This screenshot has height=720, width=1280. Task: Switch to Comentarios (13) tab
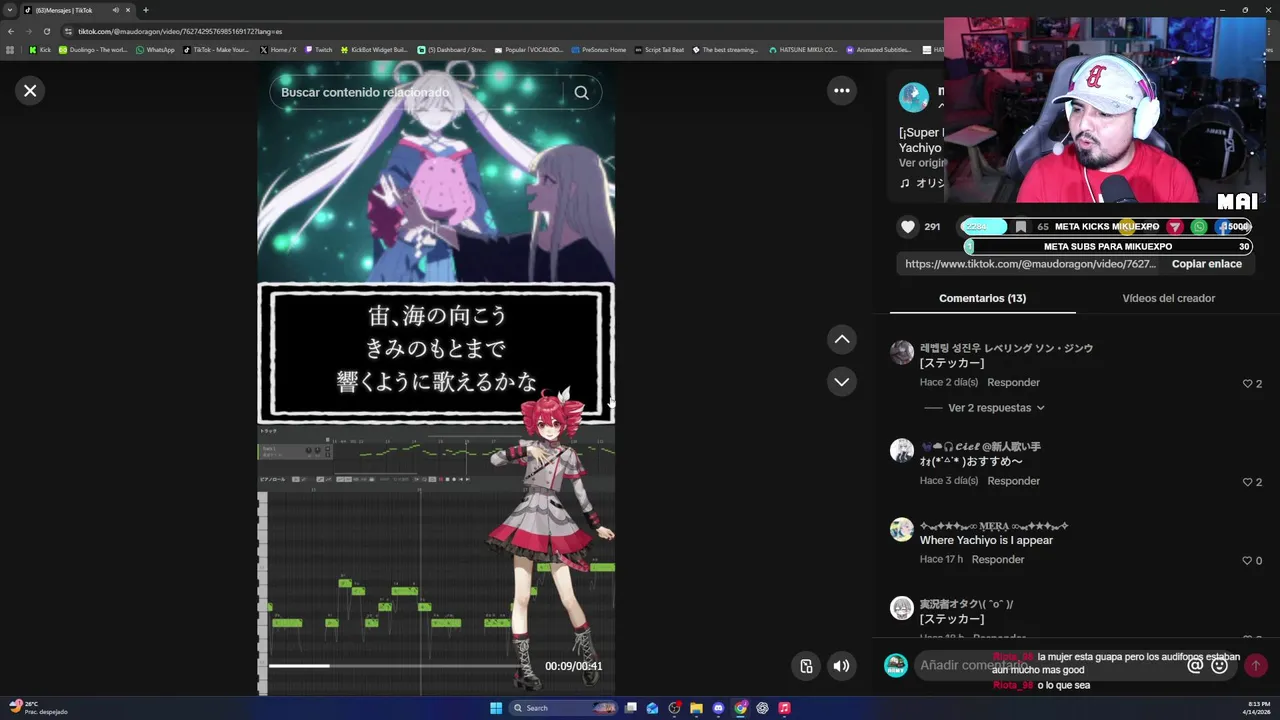click(x=982, y=298)
